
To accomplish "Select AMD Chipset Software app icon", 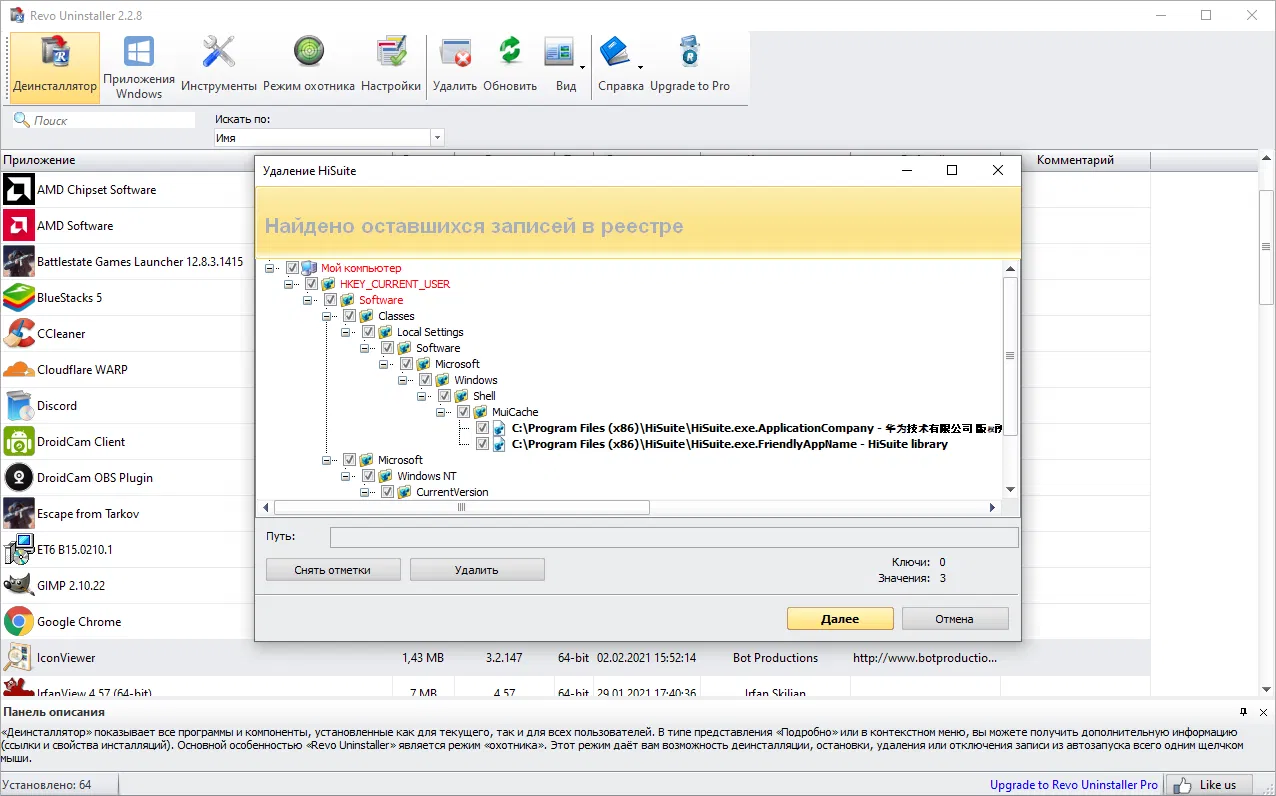I will (x=19, y=190).
